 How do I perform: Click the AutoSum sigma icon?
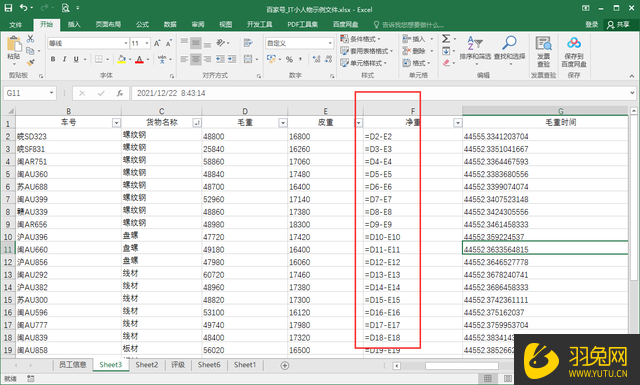pyautogui.click(x=446, y=39)
